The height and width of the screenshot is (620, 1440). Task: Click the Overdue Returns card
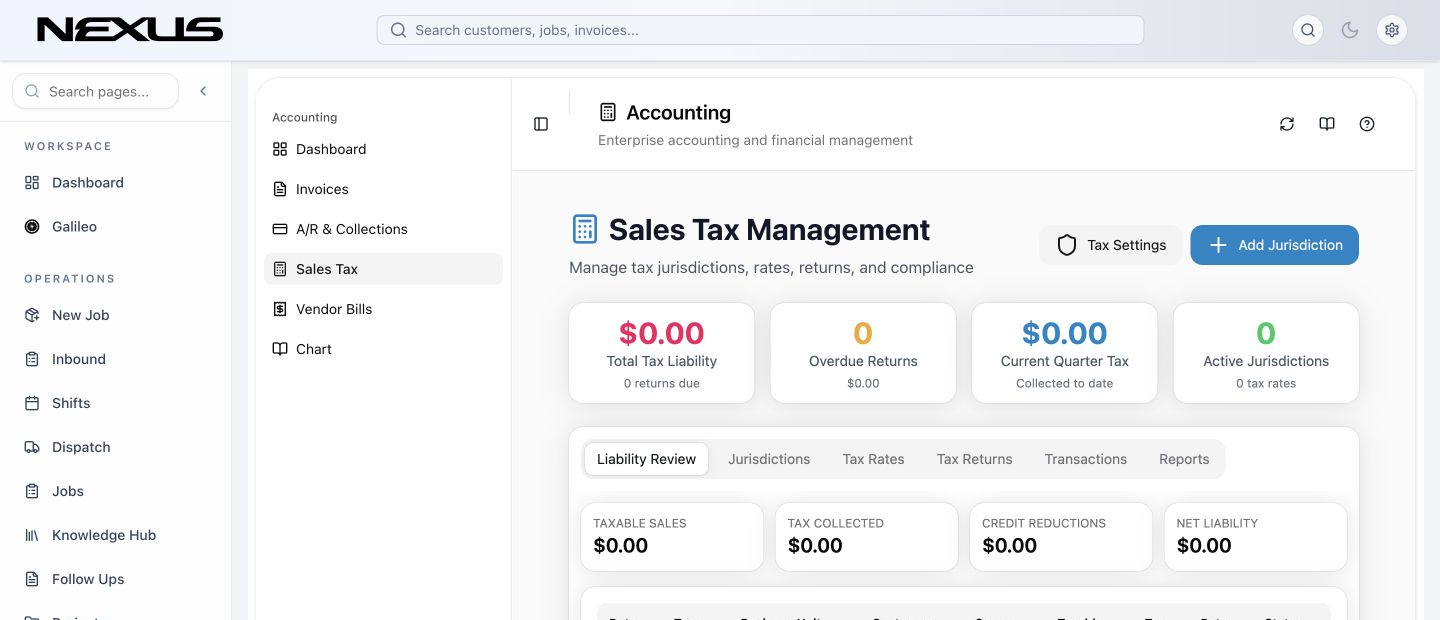coord(863,353)
